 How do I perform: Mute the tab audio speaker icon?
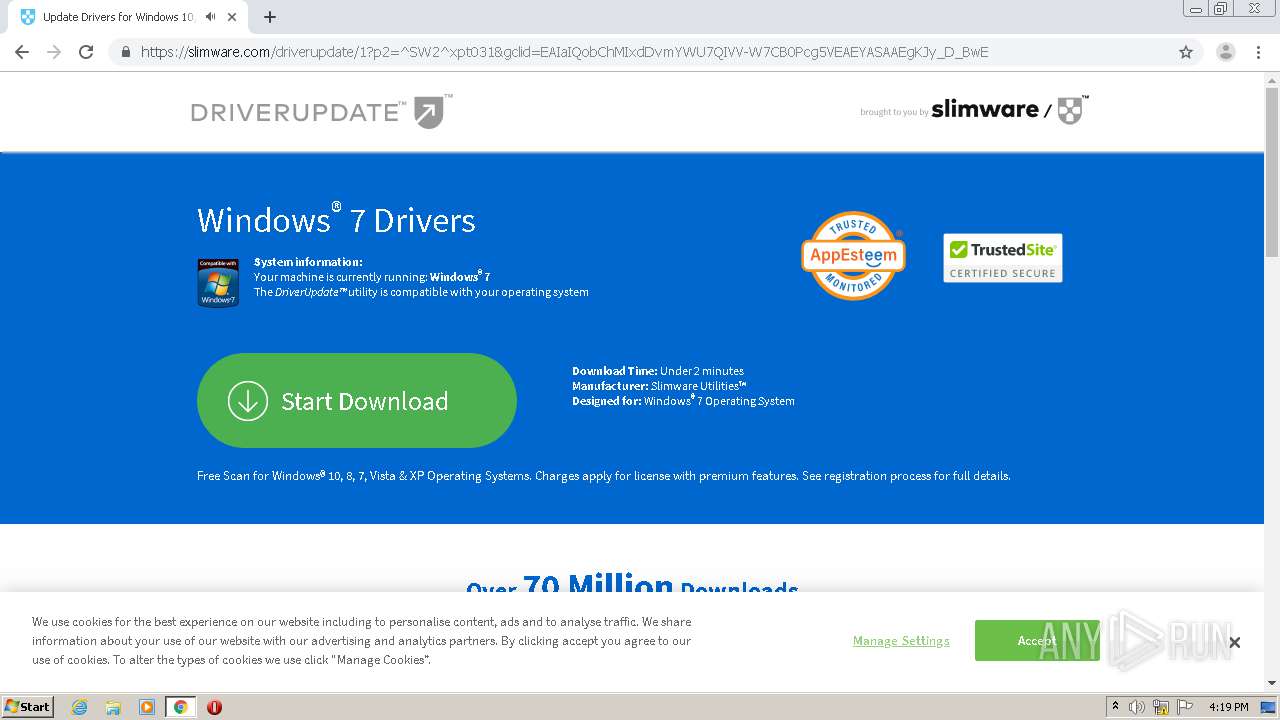[211, 17]
